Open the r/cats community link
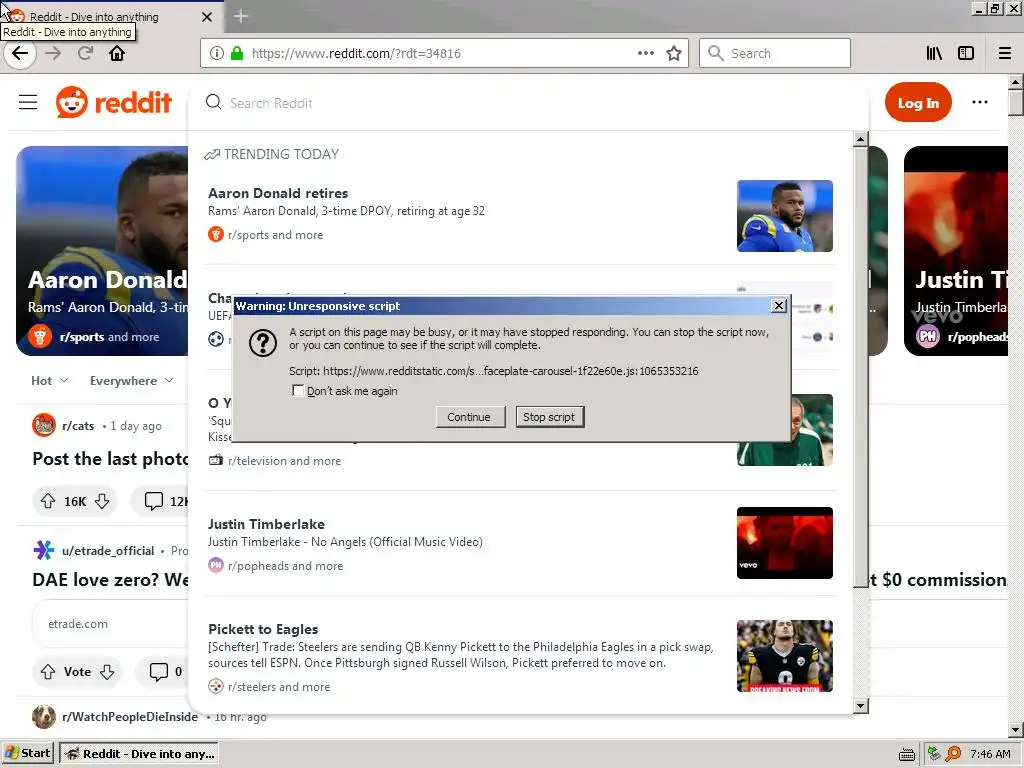 click(78, 426)
